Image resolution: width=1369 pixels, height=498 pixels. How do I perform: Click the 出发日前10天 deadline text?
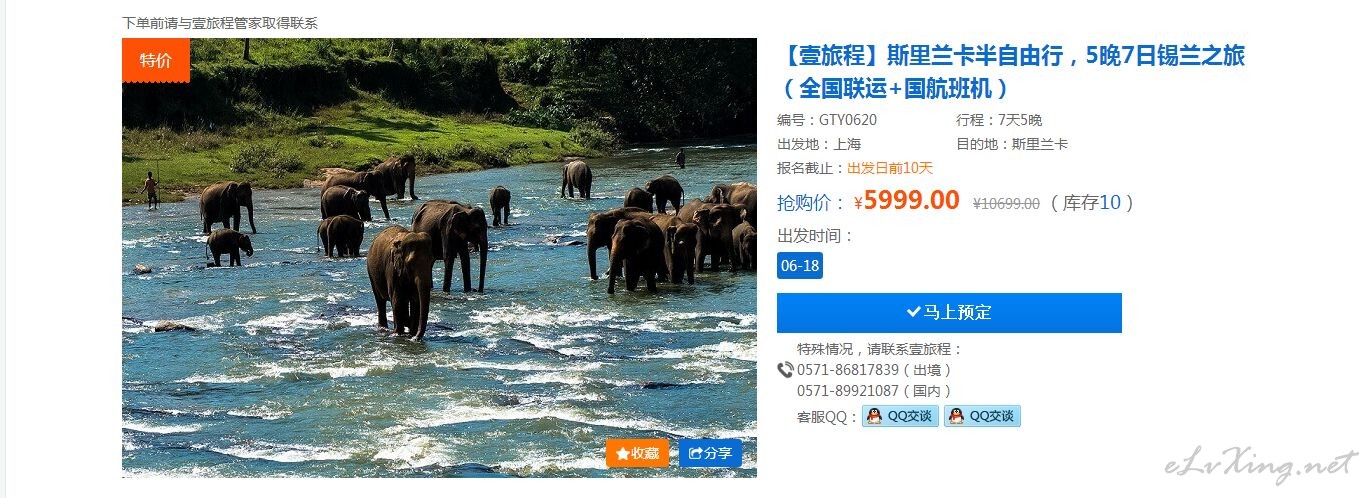(890, 168)
